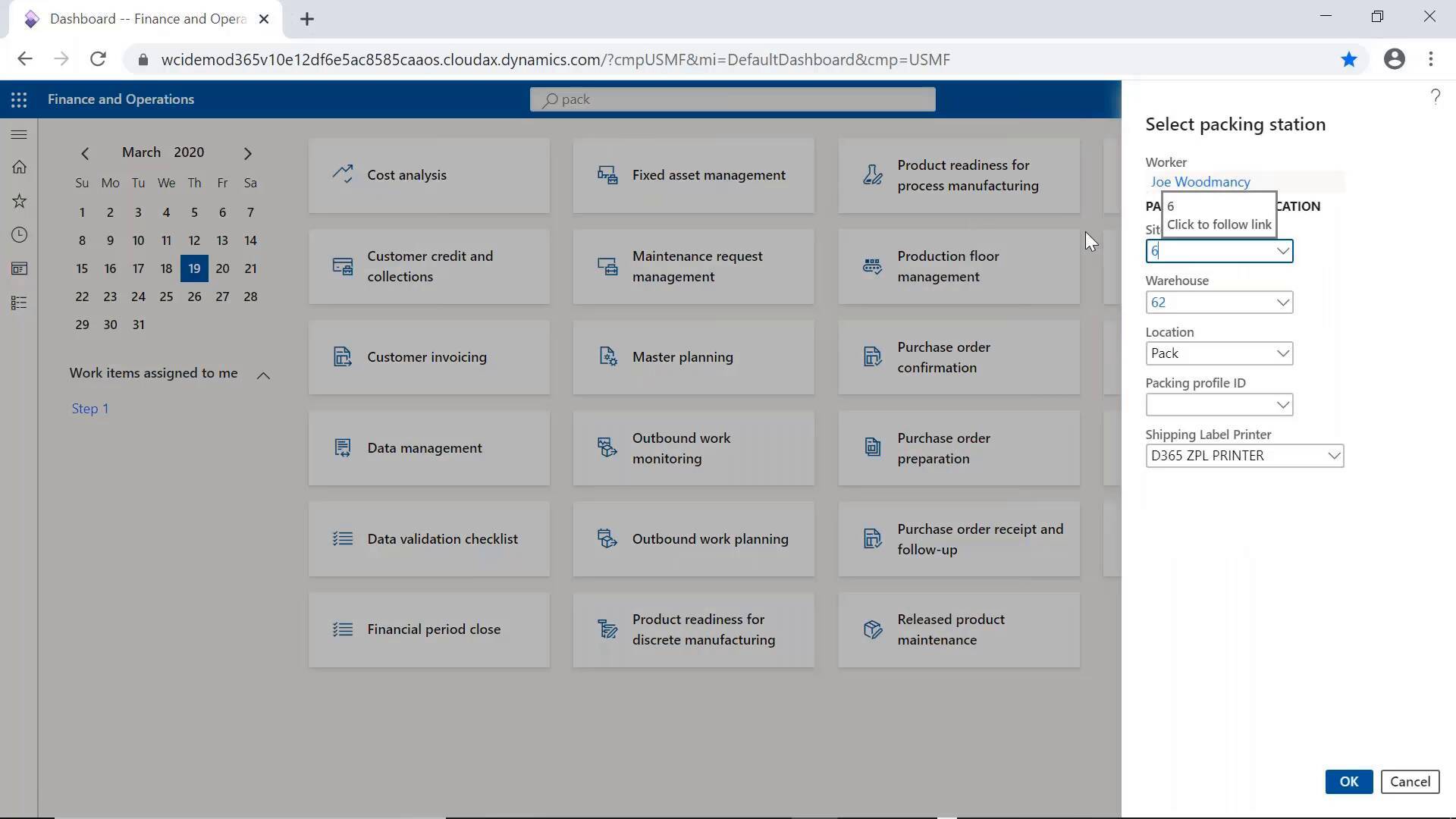Select the Home icon in left sidebar
Image resolution: width=1456 pixels, height=819 pixels.
(x=19, y=167)
